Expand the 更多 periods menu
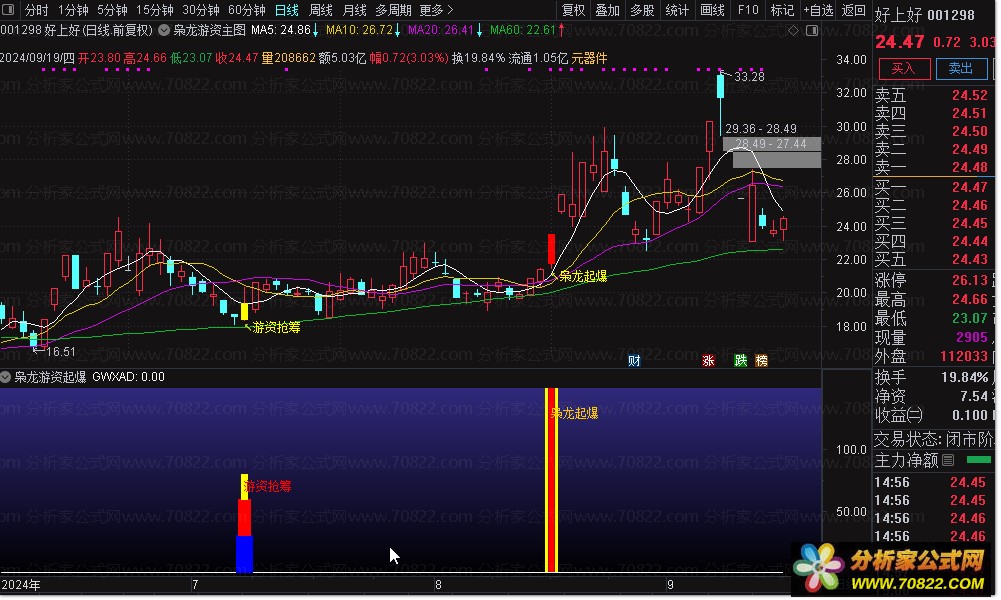 [x=436, y=10]
